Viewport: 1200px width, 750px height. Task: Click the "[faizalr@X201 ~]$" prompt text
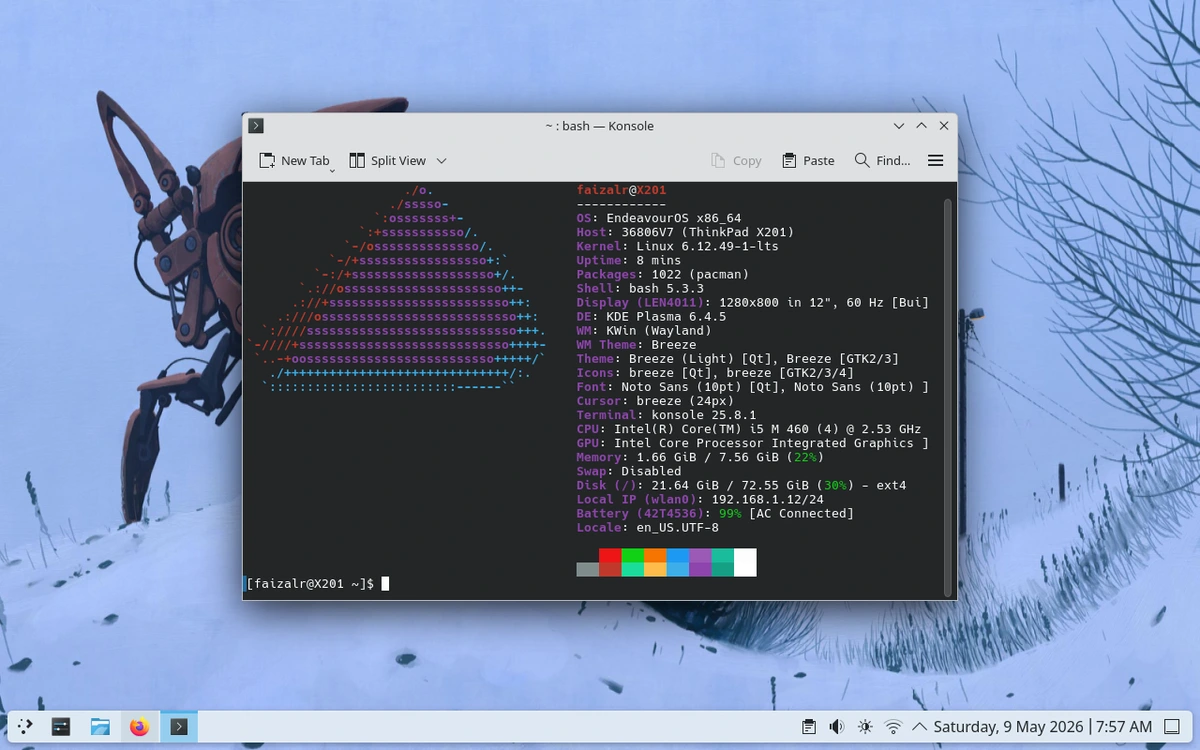tap(310, 583)
